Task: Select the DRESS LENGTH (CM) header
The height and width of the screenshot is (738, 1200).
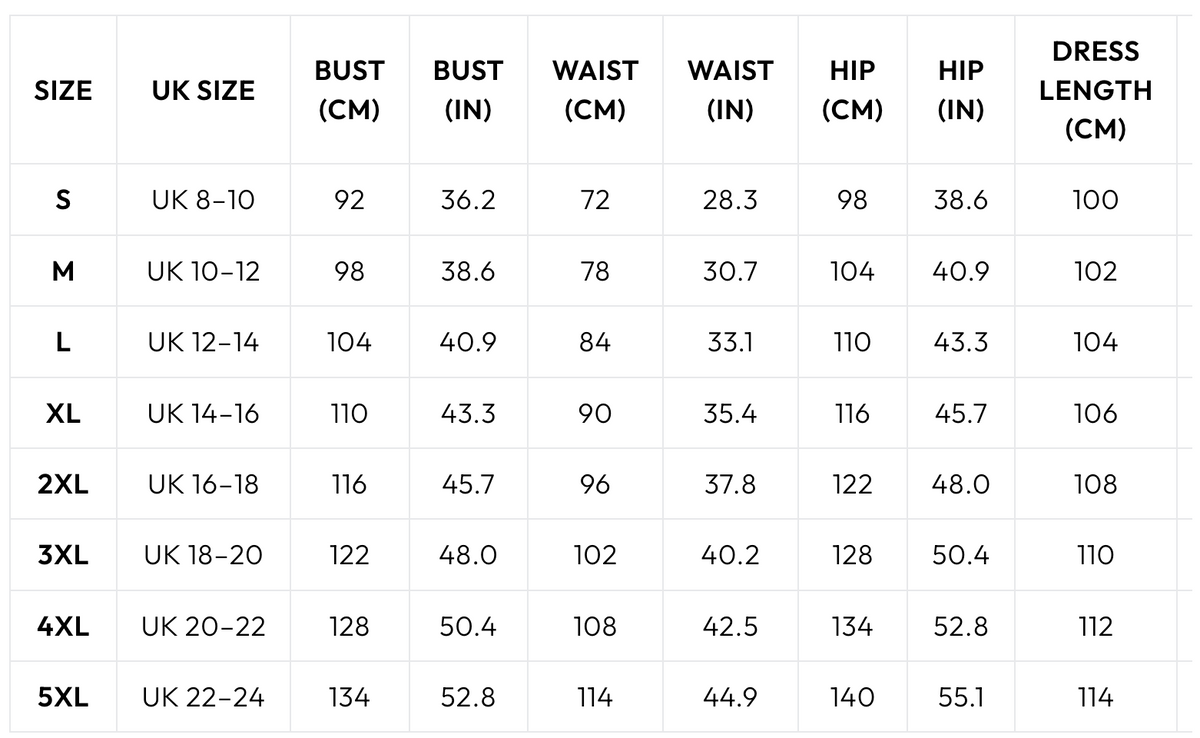Action: click(1095, 90)
